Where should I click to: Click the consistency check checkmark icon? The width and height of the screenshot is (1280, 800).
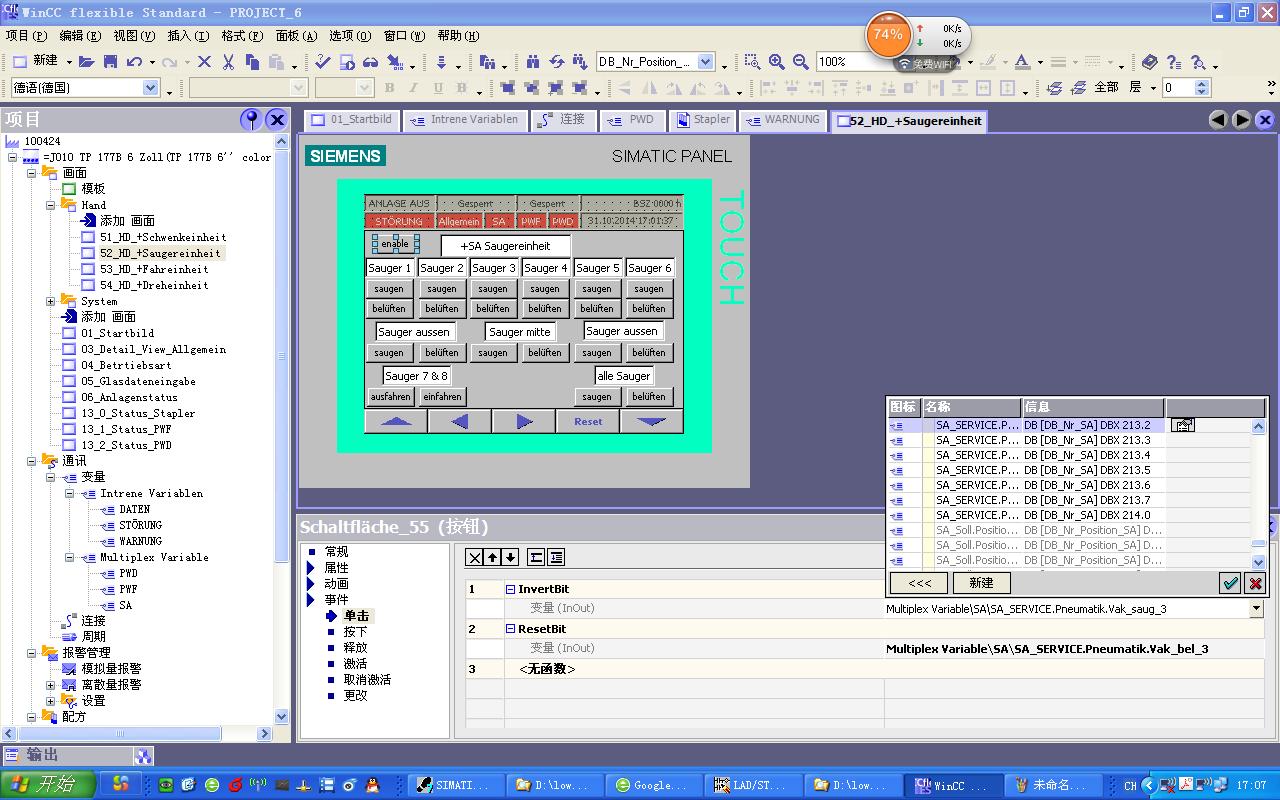point(322,62)
